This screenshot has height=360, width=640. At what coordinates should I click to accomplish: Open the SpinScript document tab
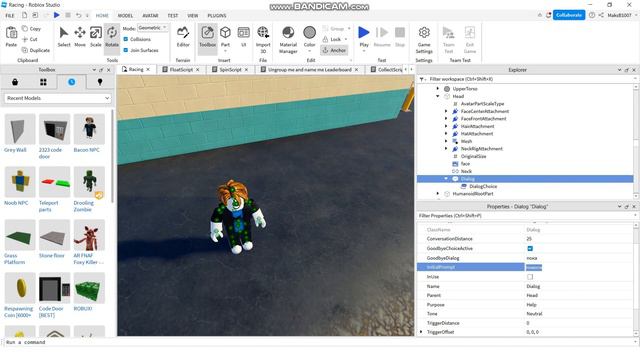coord(230,70)
